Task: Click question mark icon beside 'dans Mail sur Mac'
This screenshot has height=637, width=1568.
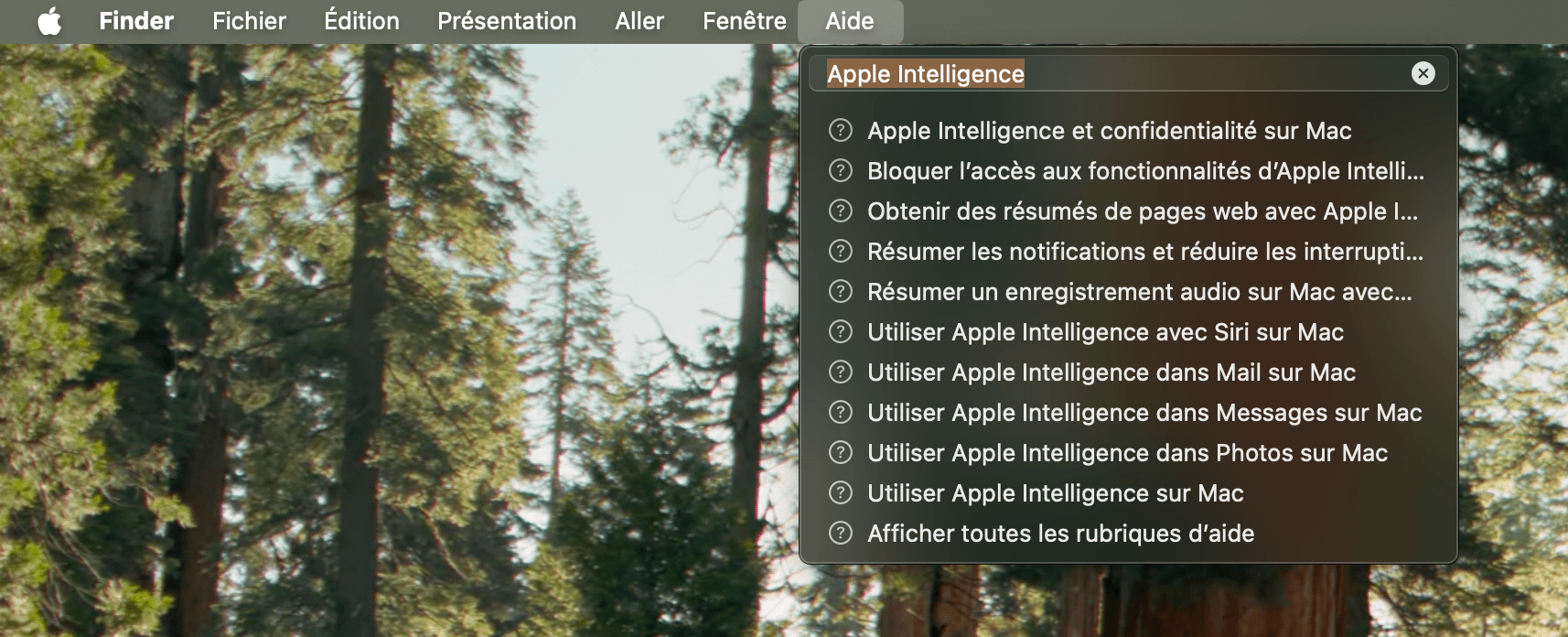Action: [x=840, y=372]
